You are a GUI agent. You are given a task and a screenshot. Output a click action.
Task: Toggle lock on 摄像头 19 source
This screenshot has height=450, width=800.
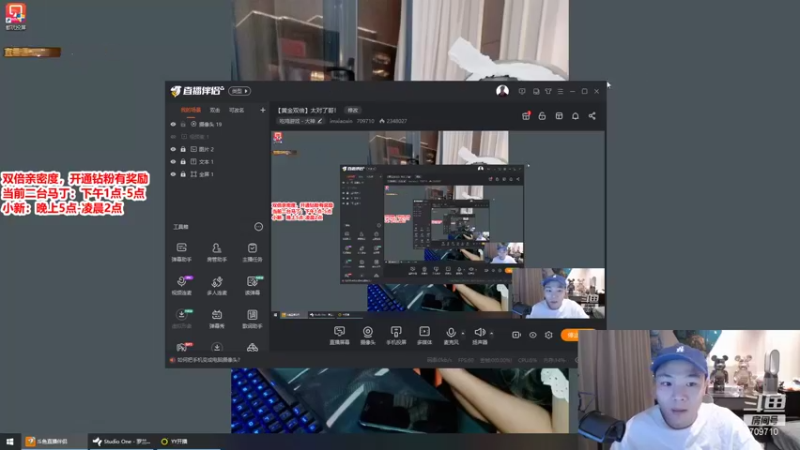coord(183,124)
